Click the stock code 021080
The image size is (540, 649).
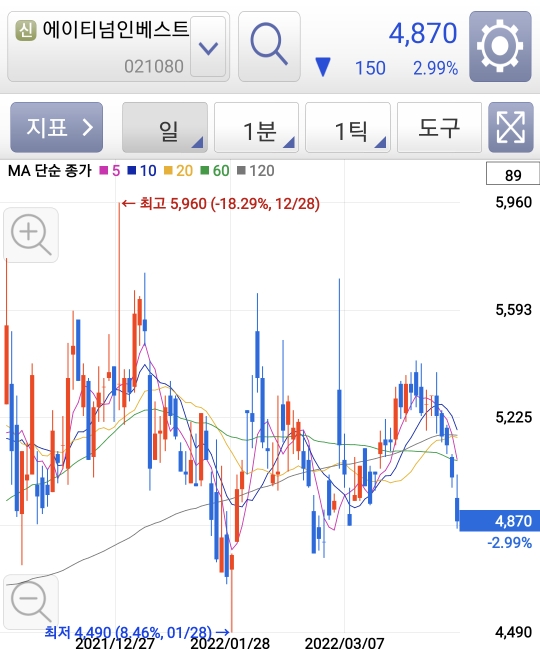(154, 66)
